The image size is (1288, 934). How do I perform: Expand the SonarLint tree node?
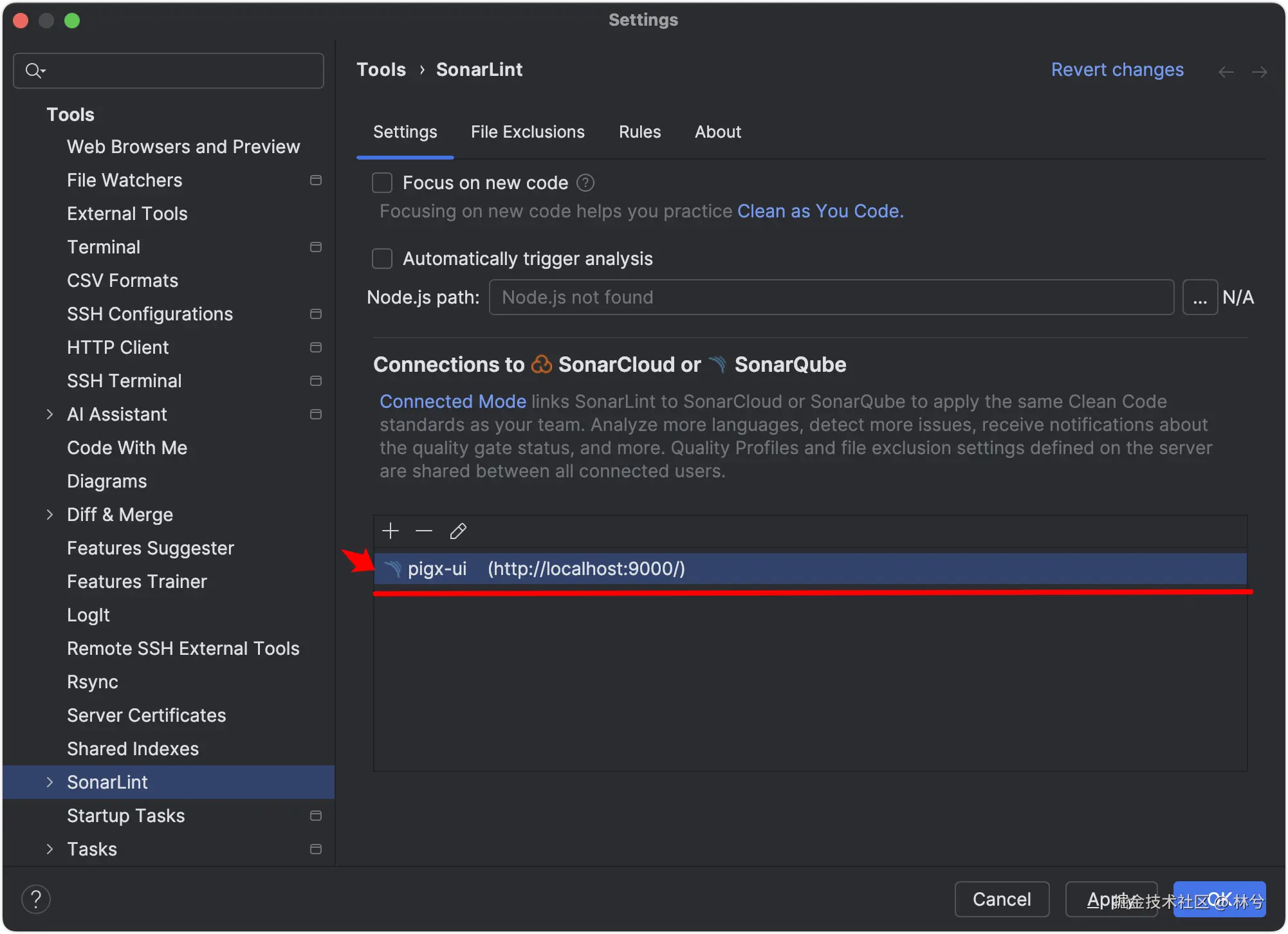(x=50, y=782)
